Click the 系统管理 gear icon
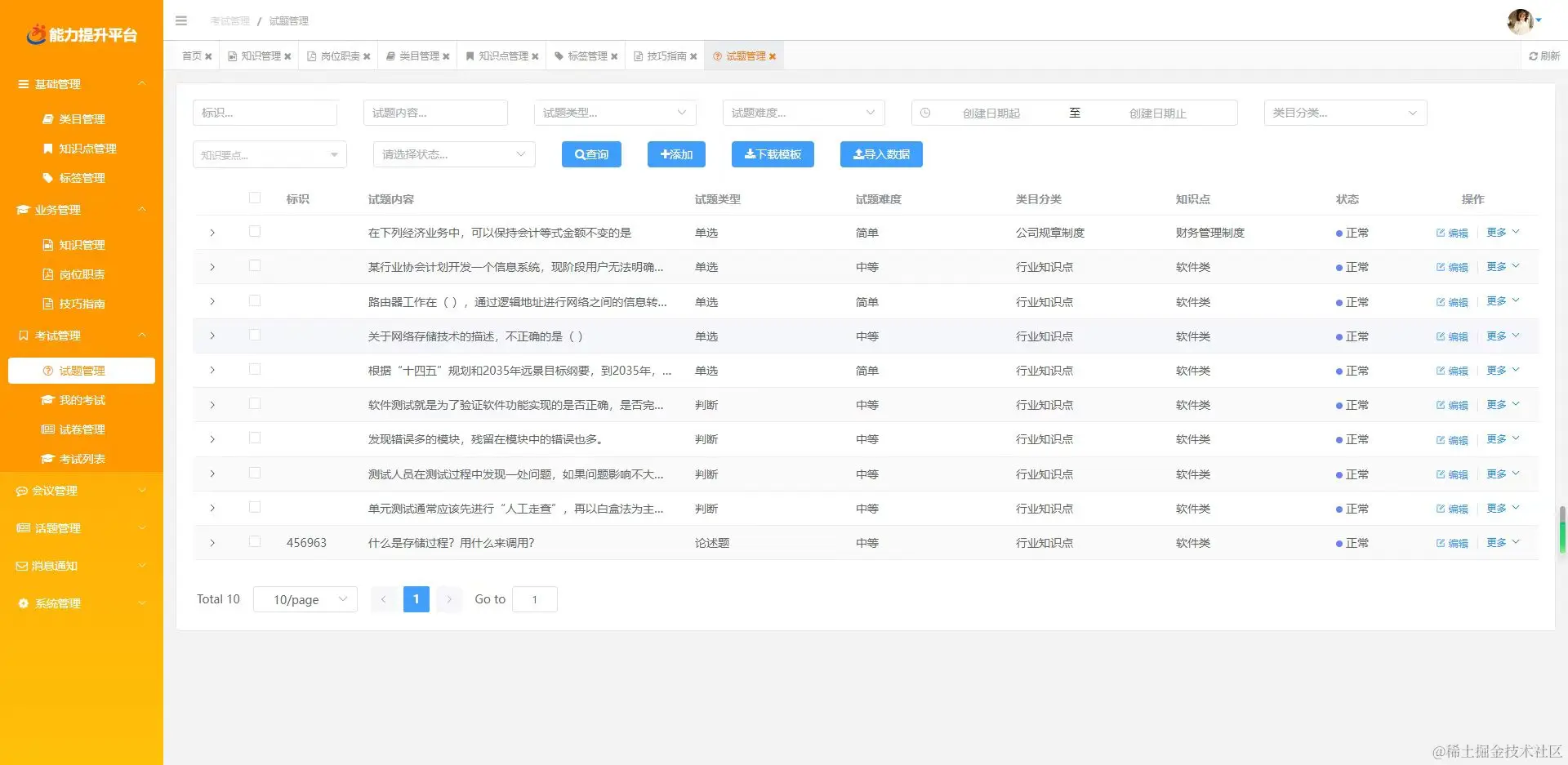The image size is (1568, 765). click(x=22, y=603)
